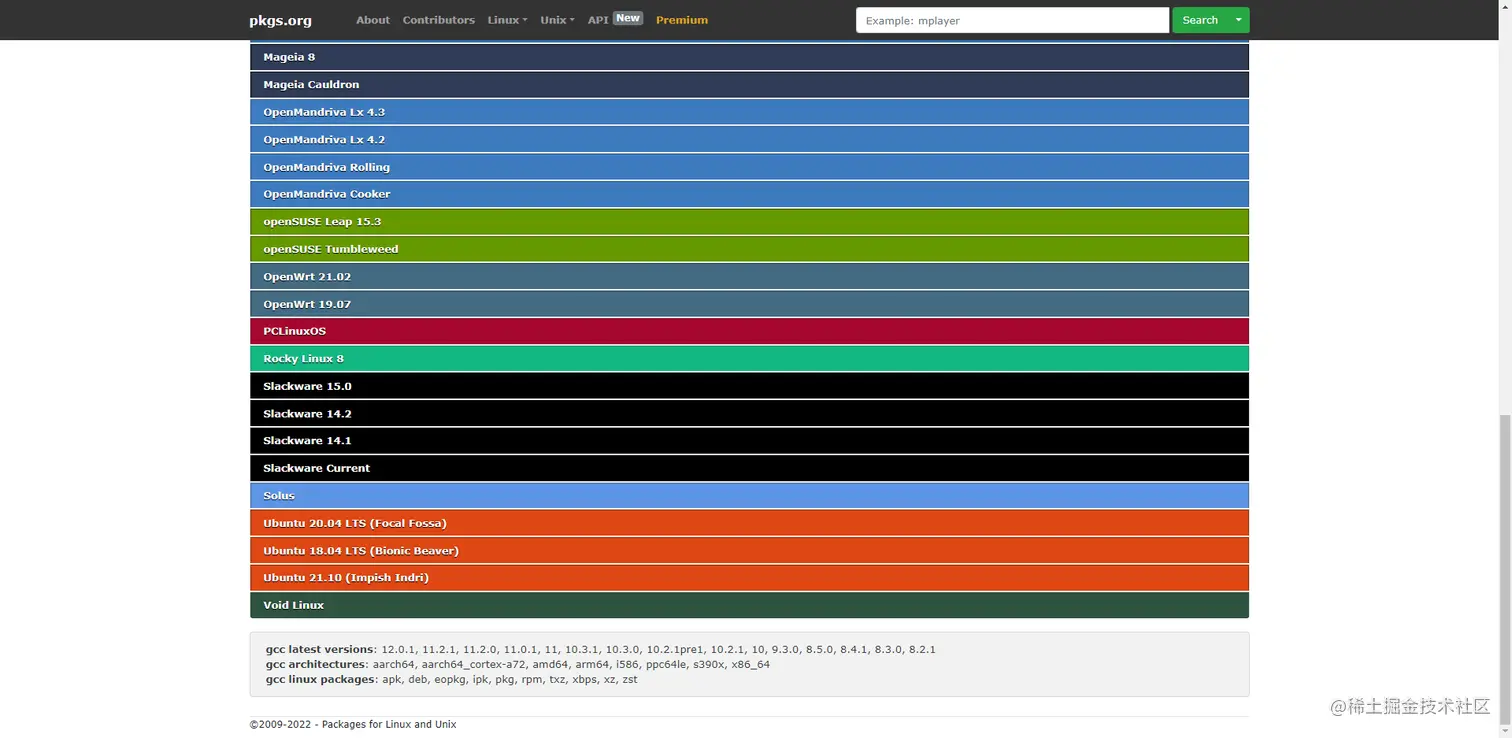Open the search options dropdown arrow
The width and height of the screenshot is (1512, 738).
coord(1239,20)
